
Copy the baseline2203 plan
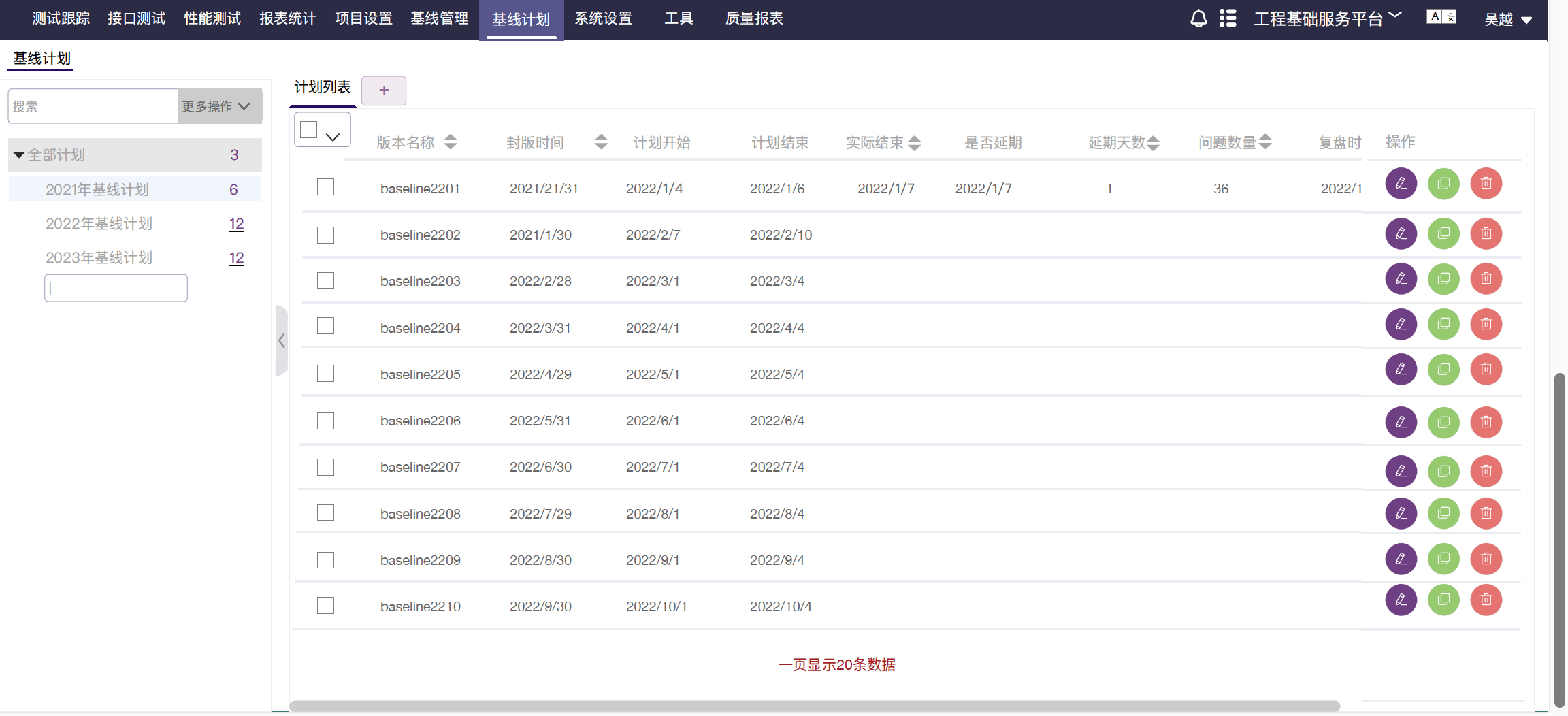coord(1443,279)
